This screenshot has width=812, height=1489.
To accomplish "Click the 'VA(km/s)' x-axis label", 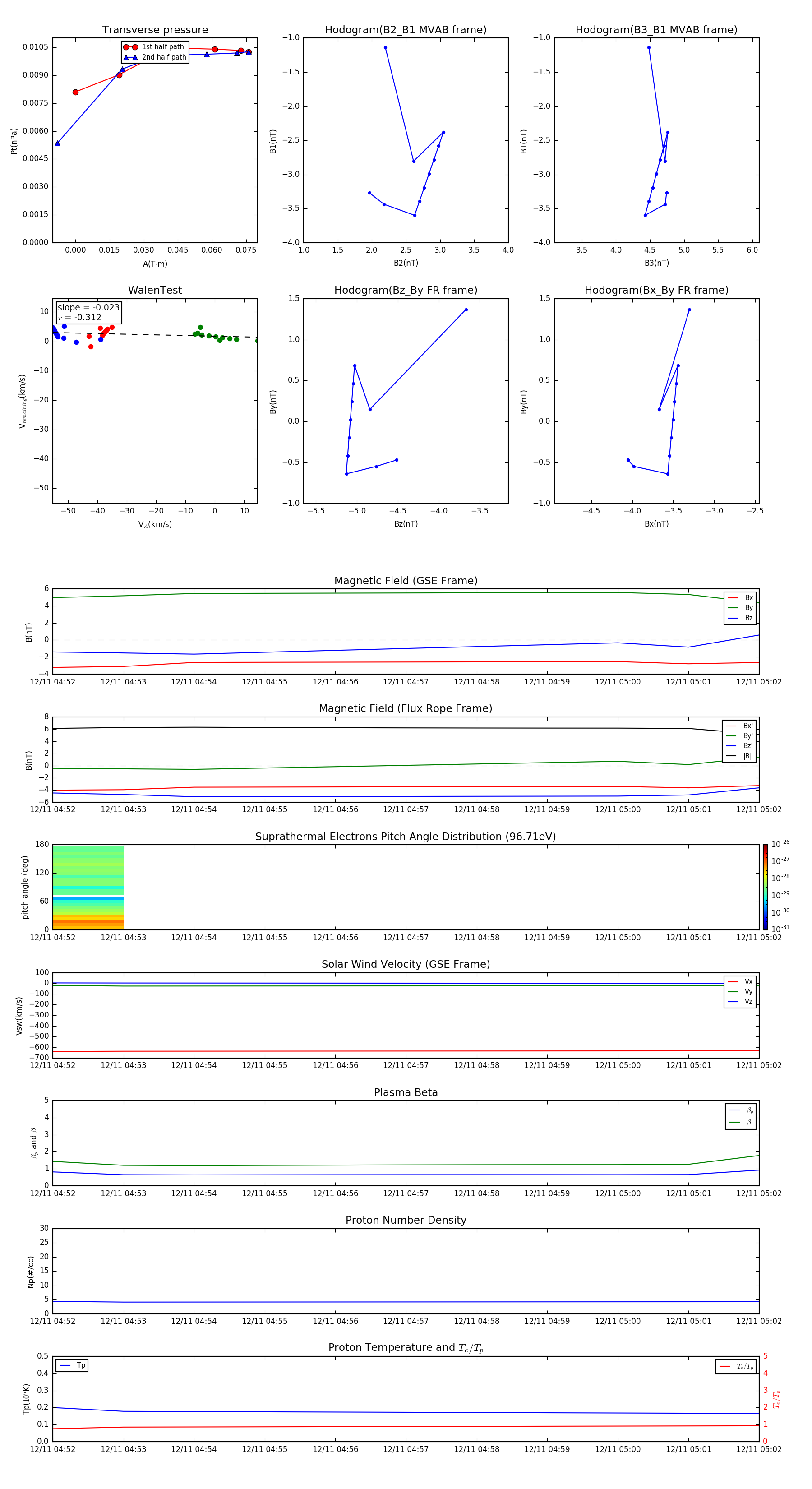I will tap(155, 525).
